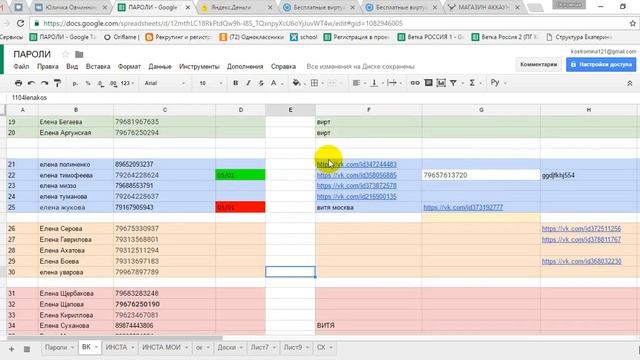Open the text color picker
The height and width of the screenshot is (360, 640).
point(274,83)
